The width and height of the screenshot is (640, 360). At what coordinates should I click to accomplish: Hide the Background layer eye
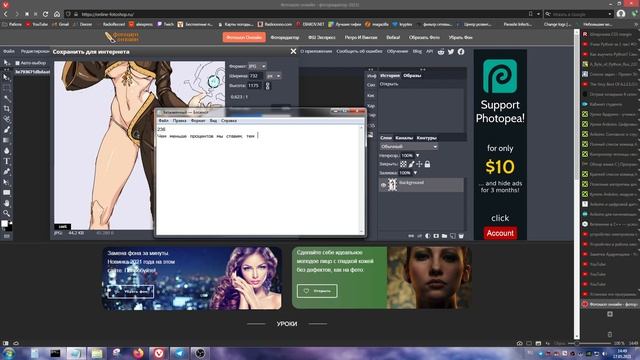(x=383, y=185)
